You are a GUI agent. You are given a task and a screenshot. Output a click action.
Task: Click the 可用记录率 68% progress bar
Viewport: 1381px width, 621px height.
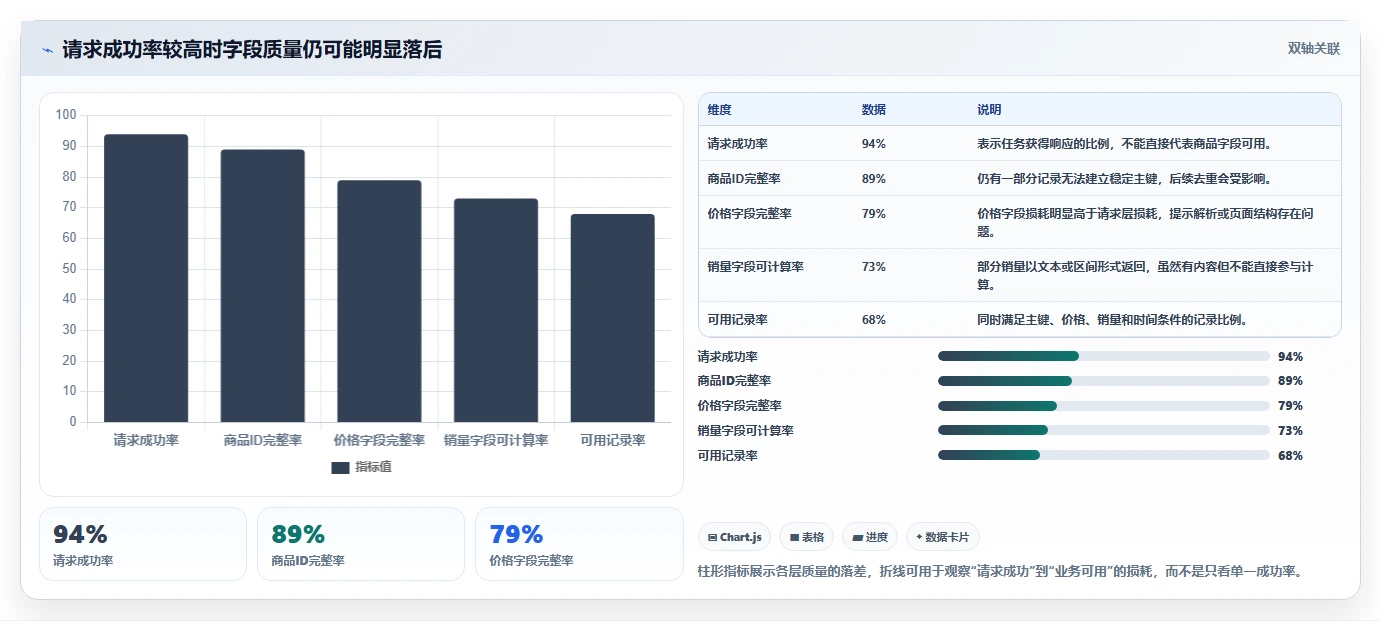[1103, 455]
